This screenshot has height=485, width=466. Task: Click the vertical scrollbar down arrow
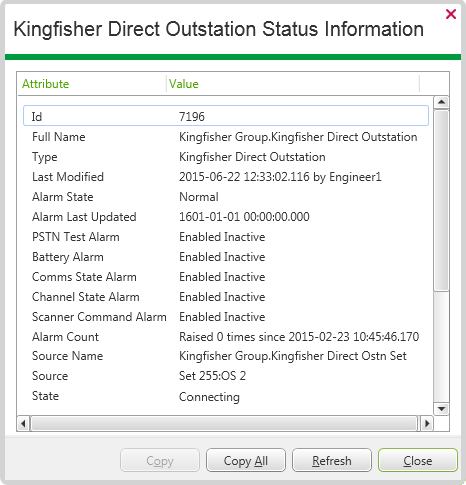[x=441, y=409]
